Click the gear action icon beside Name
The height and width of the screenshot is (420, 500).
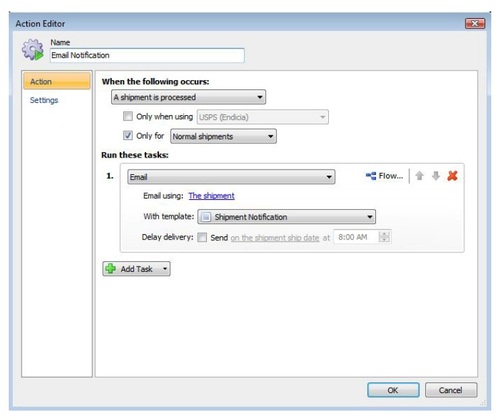click(x=33, y=50)
